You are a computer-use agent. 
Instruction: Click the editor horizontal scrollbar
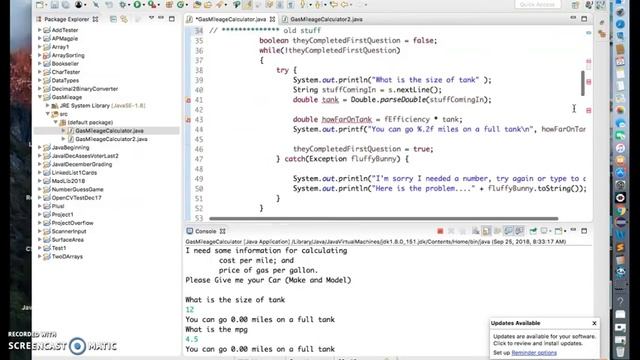coord(384,219)
